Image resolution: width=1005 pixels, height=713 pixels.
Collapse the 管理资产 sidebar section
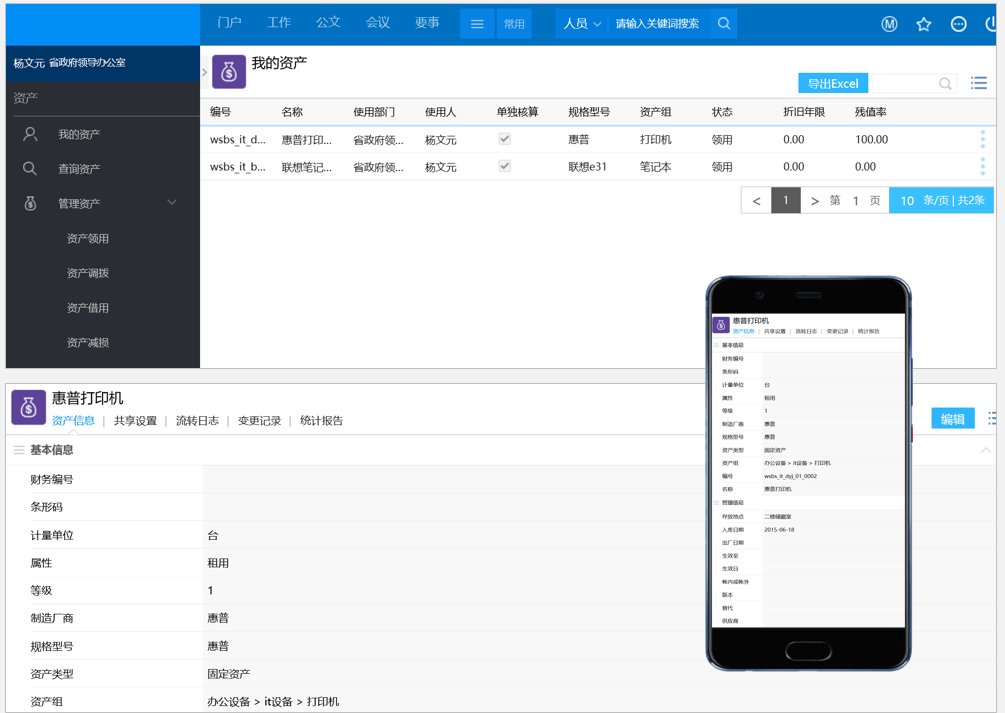pyautogui.click(x=172, y=203)
